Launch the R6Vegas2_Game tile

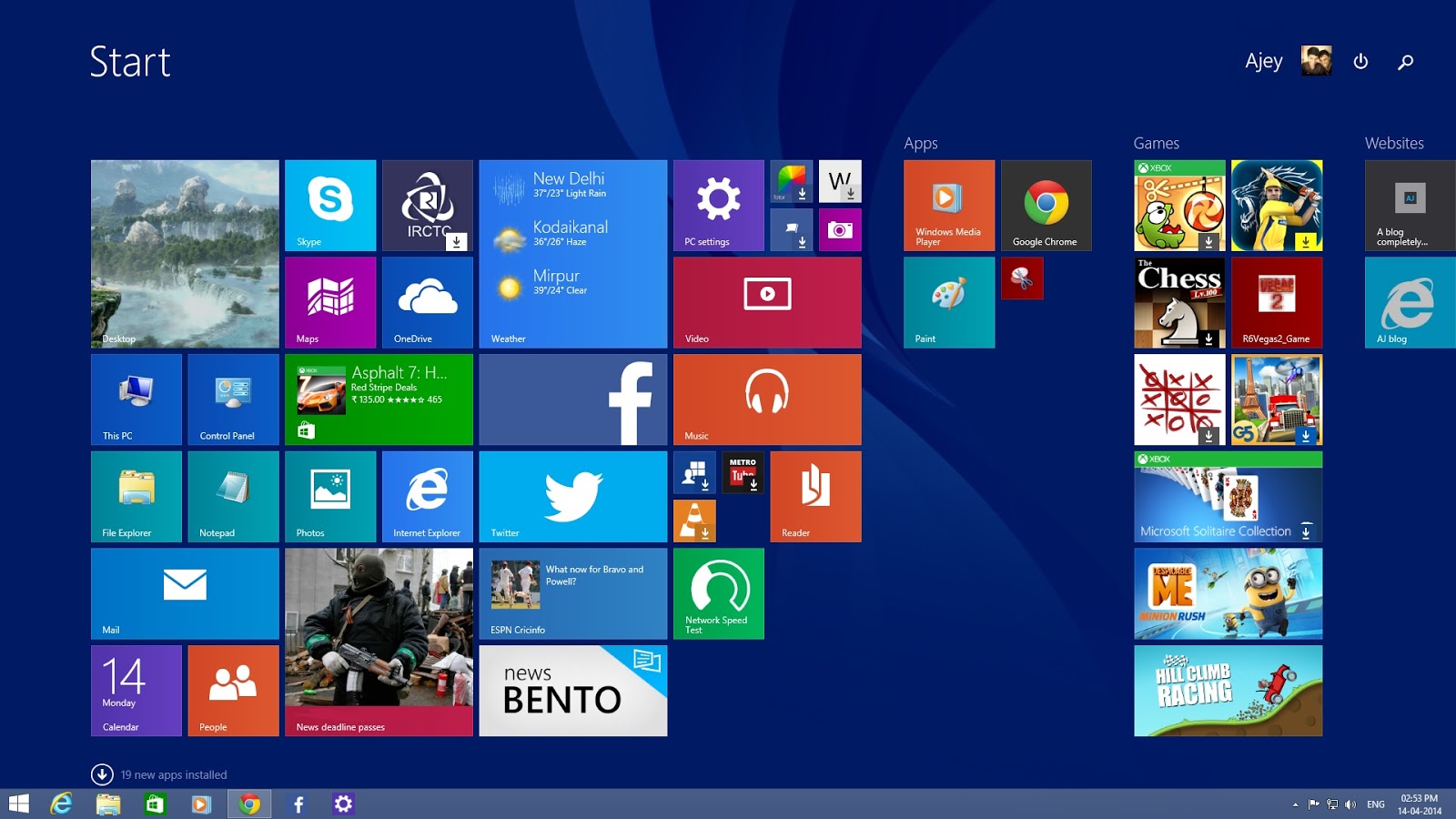click(x=1277, y=302)
